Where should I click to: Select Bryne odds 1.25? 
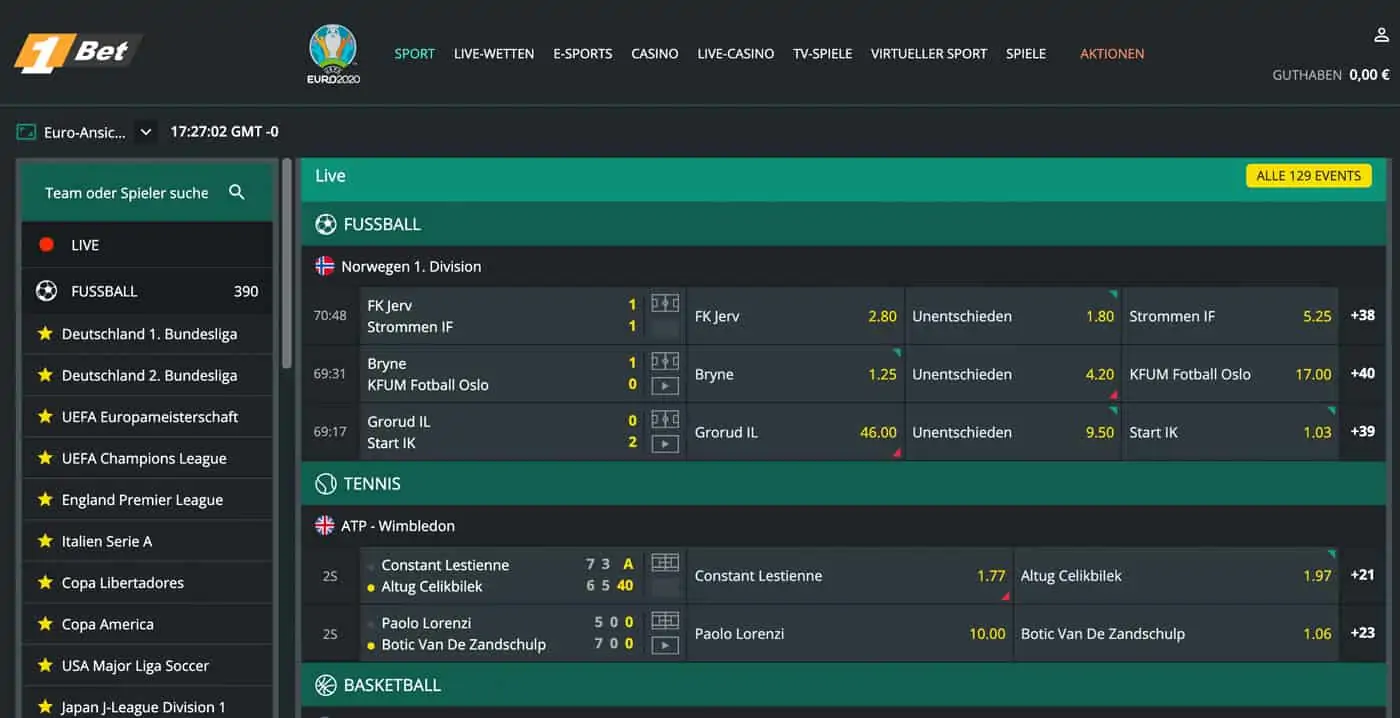pyautogui.click(x=796, y=374)
